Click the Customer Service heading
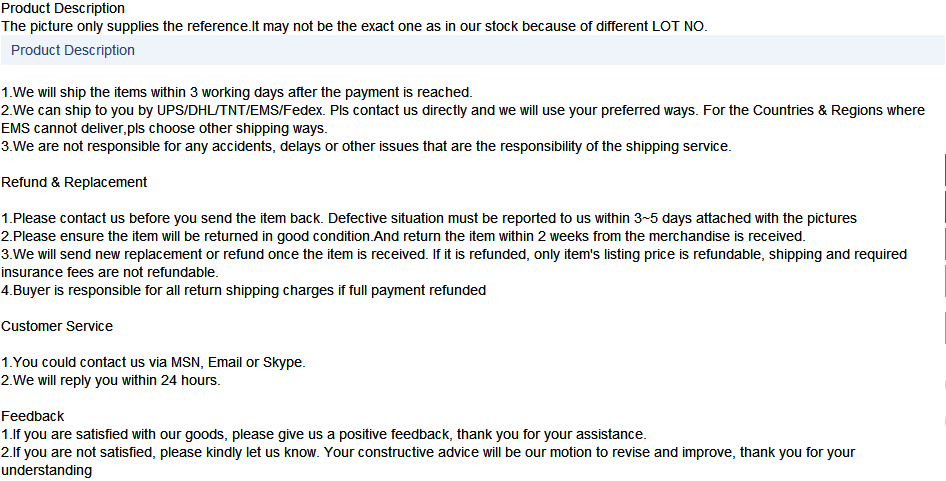This screenshot has width=946, height=481. (57, 327)
